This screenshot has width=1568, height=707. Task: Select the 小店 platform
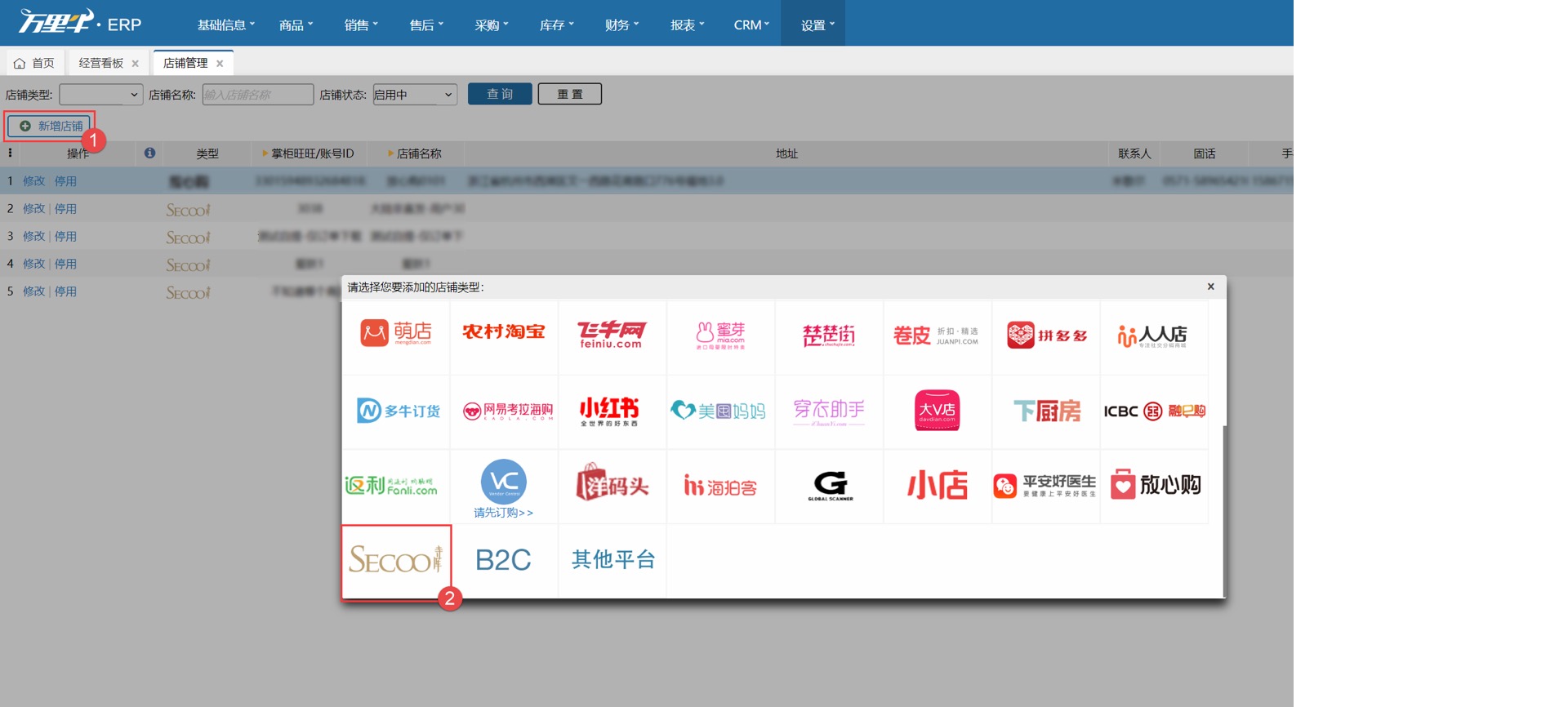coord(937,486)
